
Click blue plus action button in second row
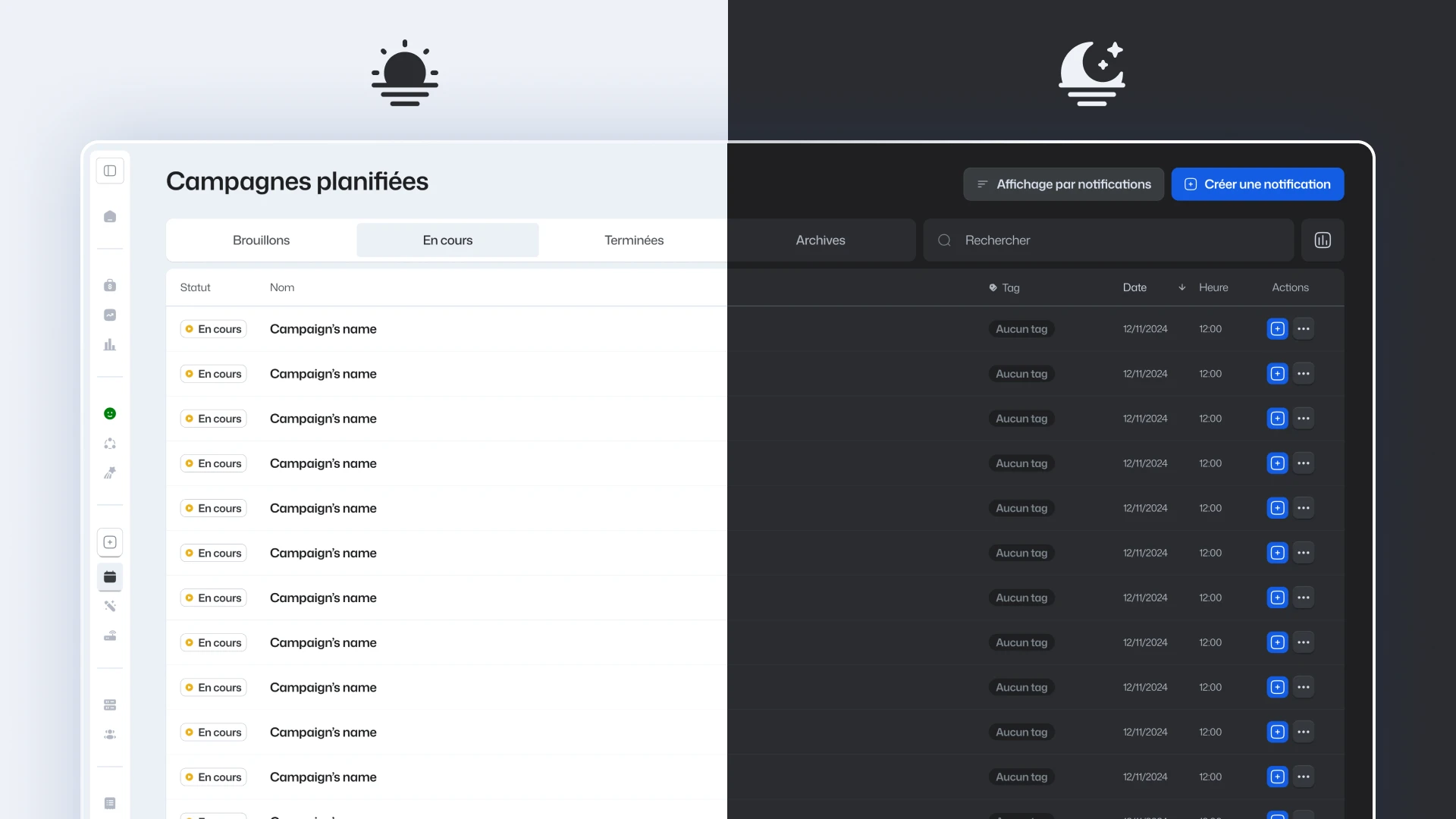pos(1278,374)
